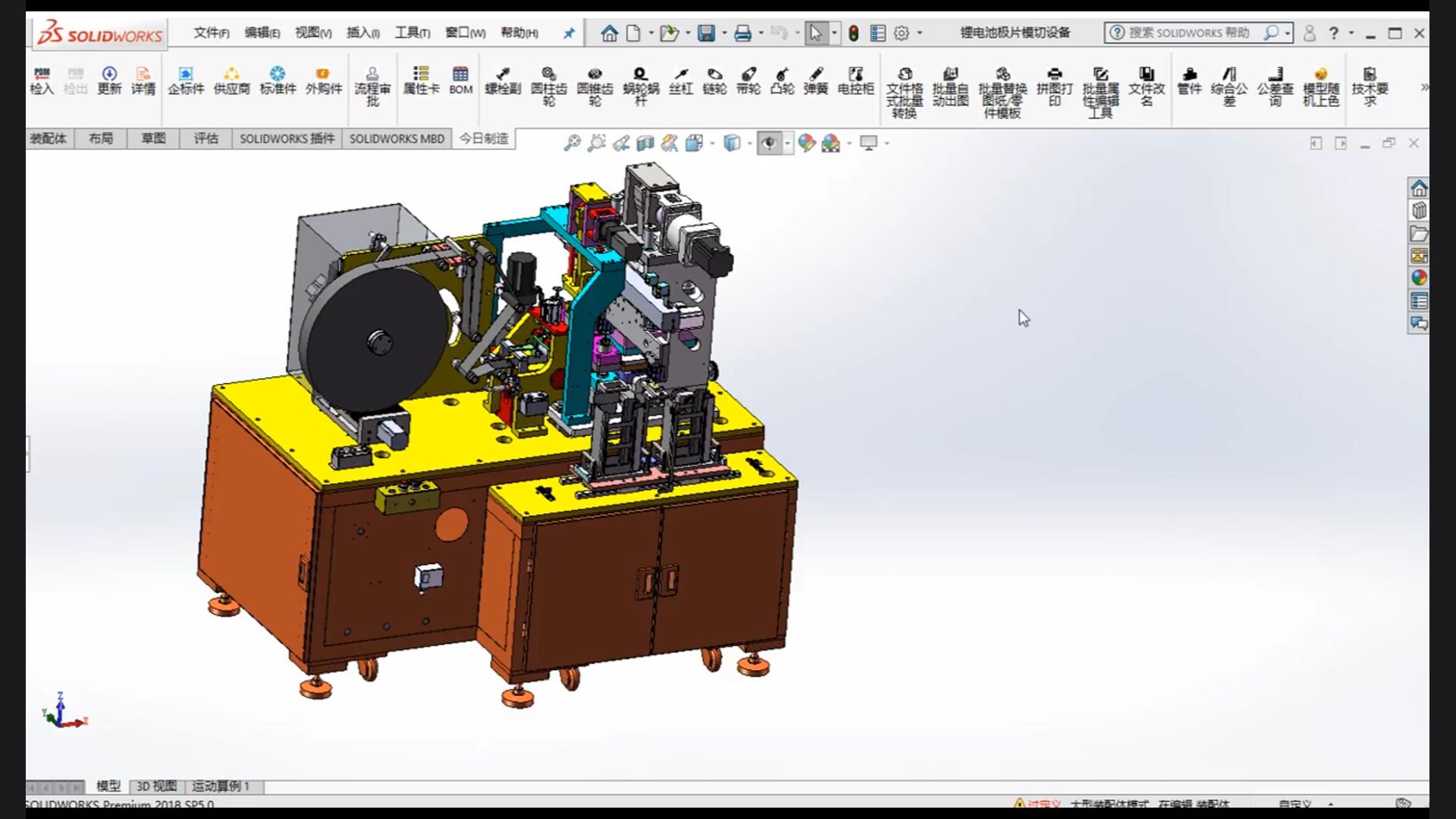Open the Appearances color wheel task pane tab
This screenshot has height=819, width=1456.
(x=1419, y=278)
